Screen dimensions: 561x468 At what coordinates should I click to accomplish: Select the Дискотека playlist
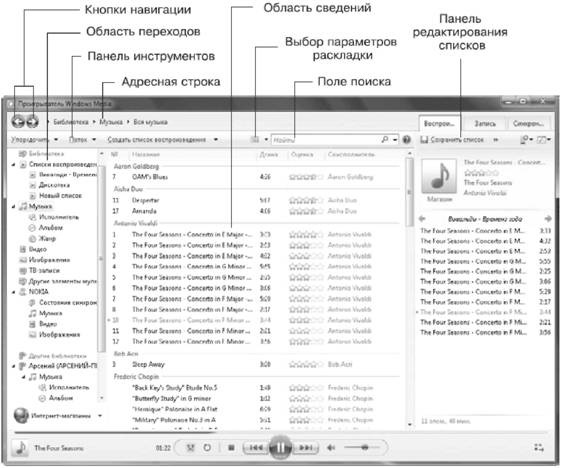54,185
